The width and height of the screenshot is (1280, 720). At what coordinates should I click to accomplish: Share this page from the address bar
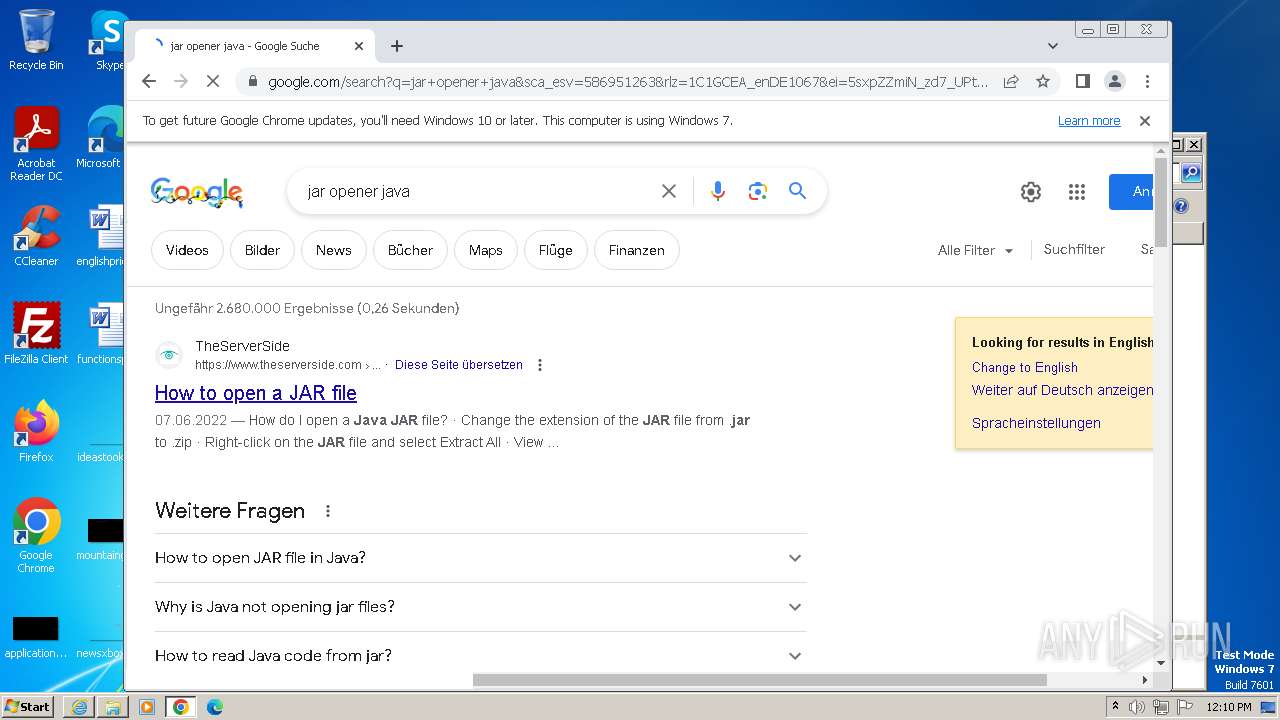(x=1011, y=81)
